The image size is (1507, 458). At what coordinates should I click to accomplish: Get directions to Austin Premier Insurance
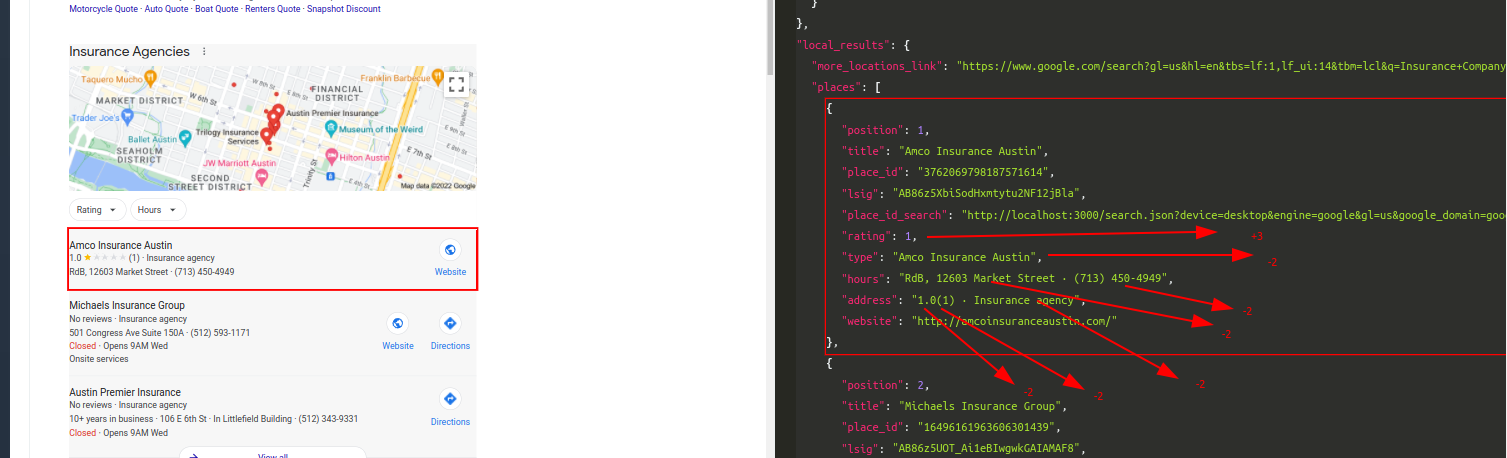[x=450, y=399]
